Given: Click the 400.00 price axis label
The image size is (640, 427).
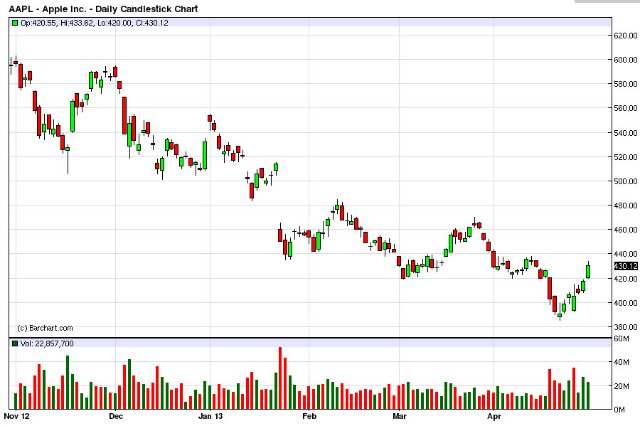Looking at the screenshot, I should click(x=625, y=303).
